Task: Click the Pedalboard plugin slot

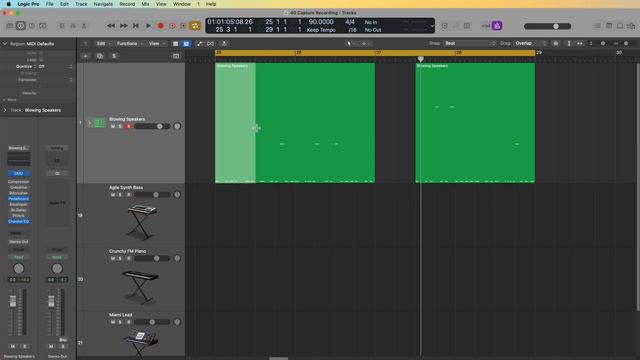Action: point(18,199)
